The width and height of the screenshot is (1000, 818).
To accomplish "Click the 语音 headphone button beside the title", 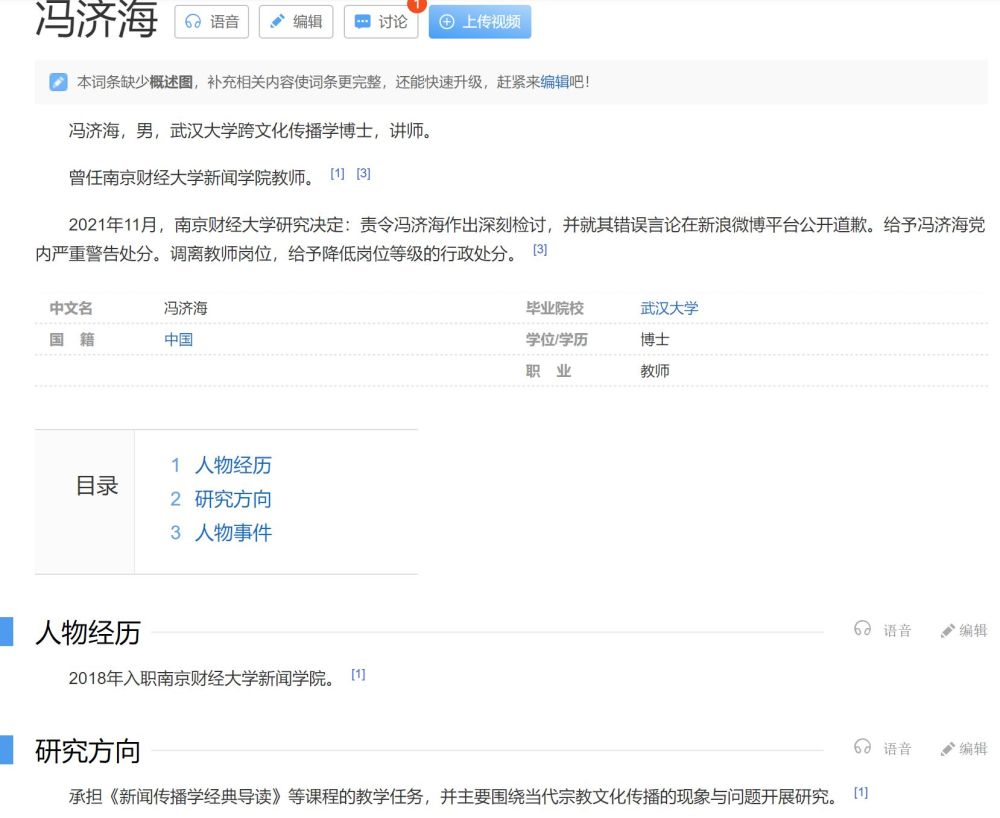I will pyautogui.click(x=211, y=22).
